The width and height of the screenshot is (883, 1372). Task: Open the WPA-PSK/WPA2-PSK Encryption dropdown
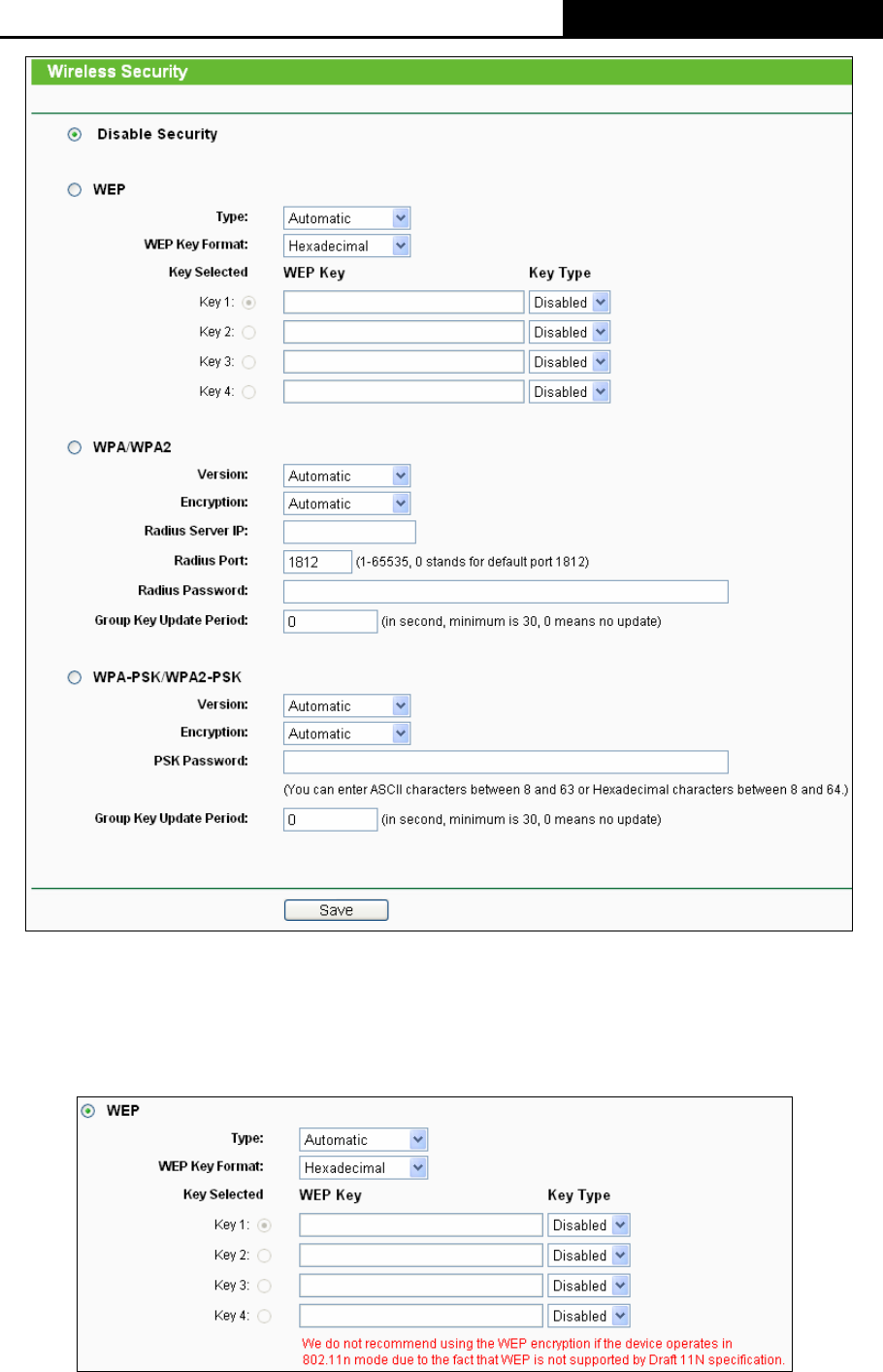pos(347,734)
